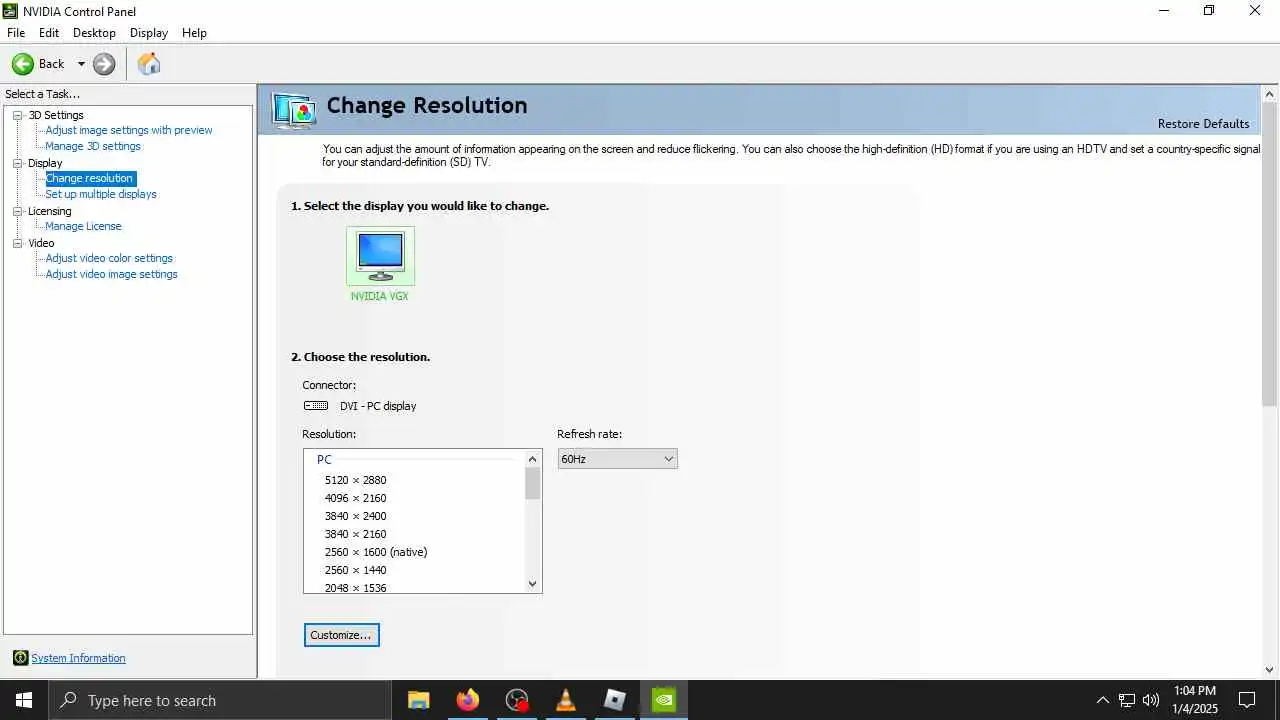
Task: Click the volume speaker tray icon
Action: (1151, 700)
